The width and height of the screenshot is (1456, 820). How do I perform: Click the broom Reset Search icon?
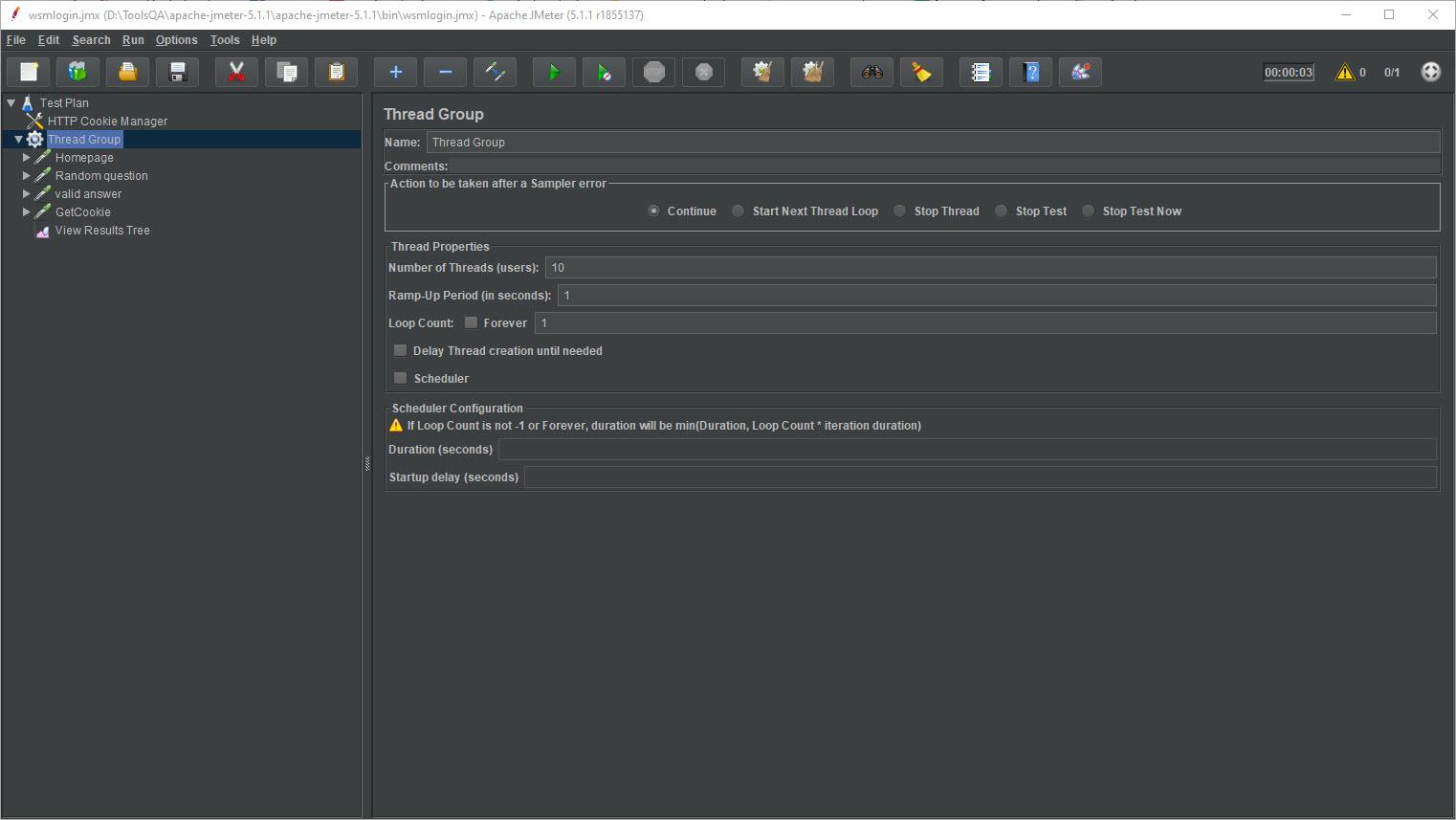point(921,72)
